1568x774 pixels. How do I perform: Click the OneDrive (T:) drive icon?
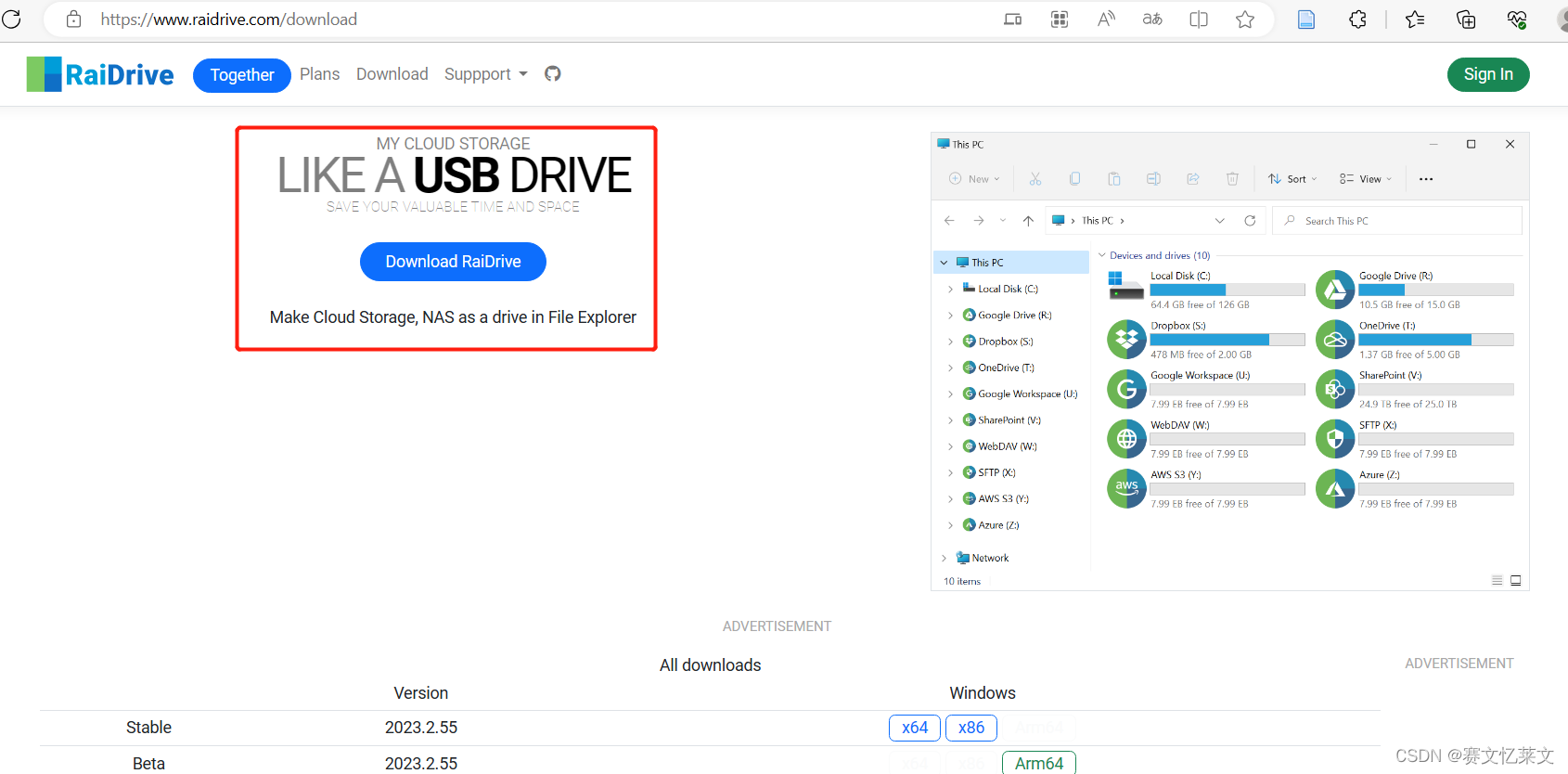[x=1335, y=340]
